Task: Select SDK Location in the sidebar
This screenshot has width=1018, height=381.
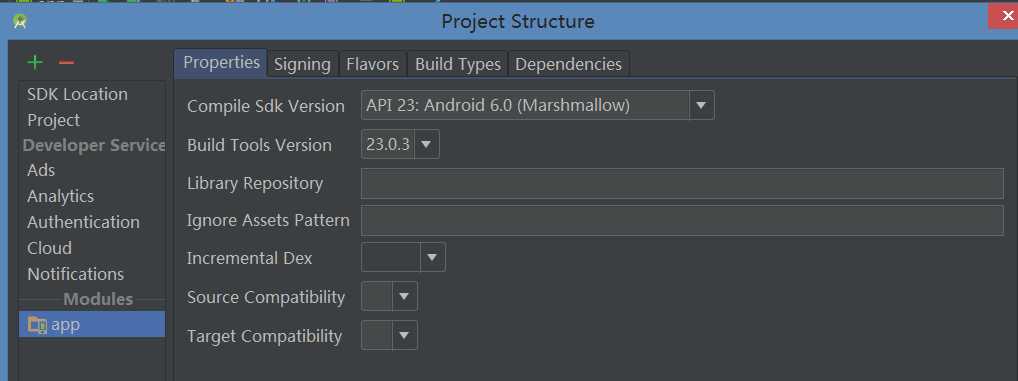Action: [77, 94]
